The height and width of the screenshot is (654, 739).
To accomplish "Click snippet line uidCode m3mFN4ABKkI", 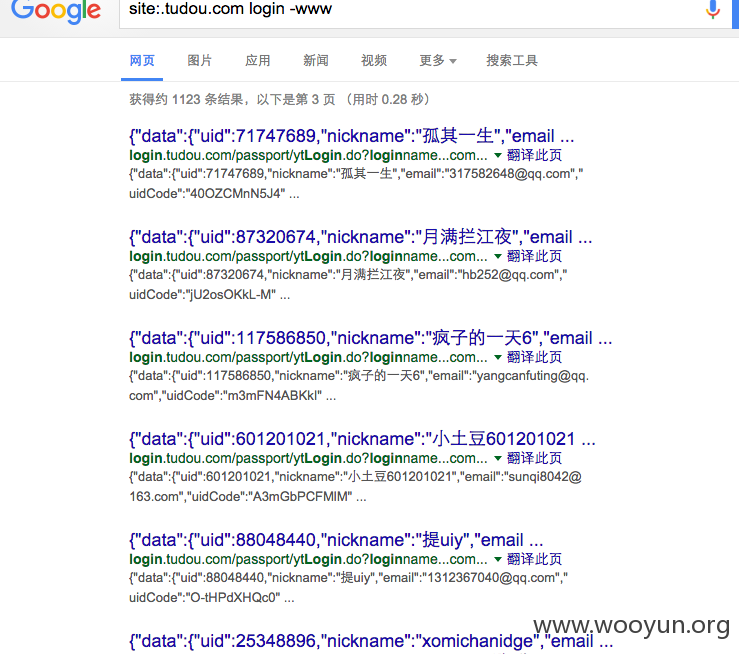I will (x=232, y=395).
